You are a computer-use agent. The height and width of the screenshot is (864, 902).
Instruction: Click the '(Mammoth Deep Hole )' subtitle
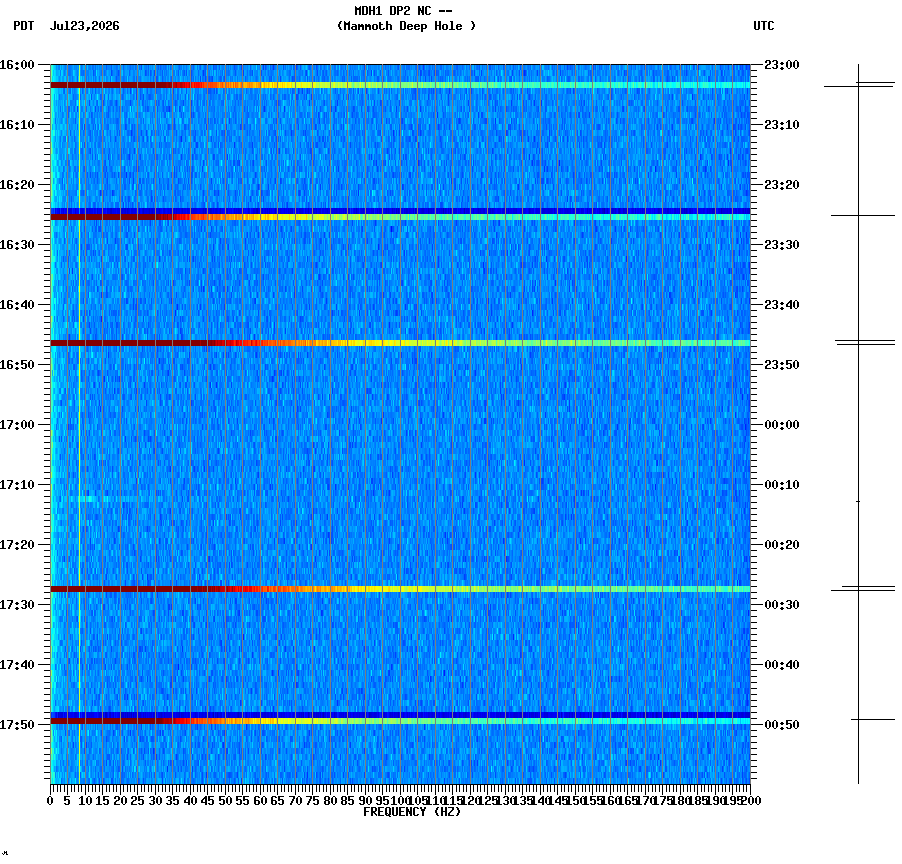click(406, 26)
